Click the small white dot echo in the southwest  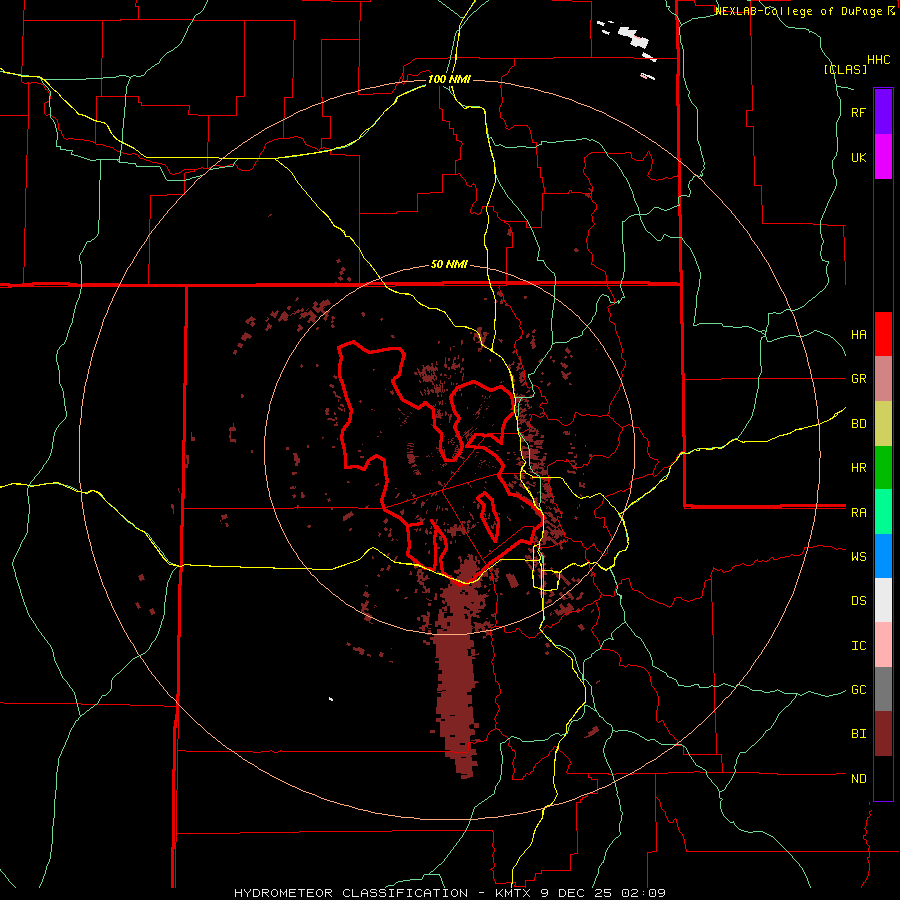coord(331,699)
